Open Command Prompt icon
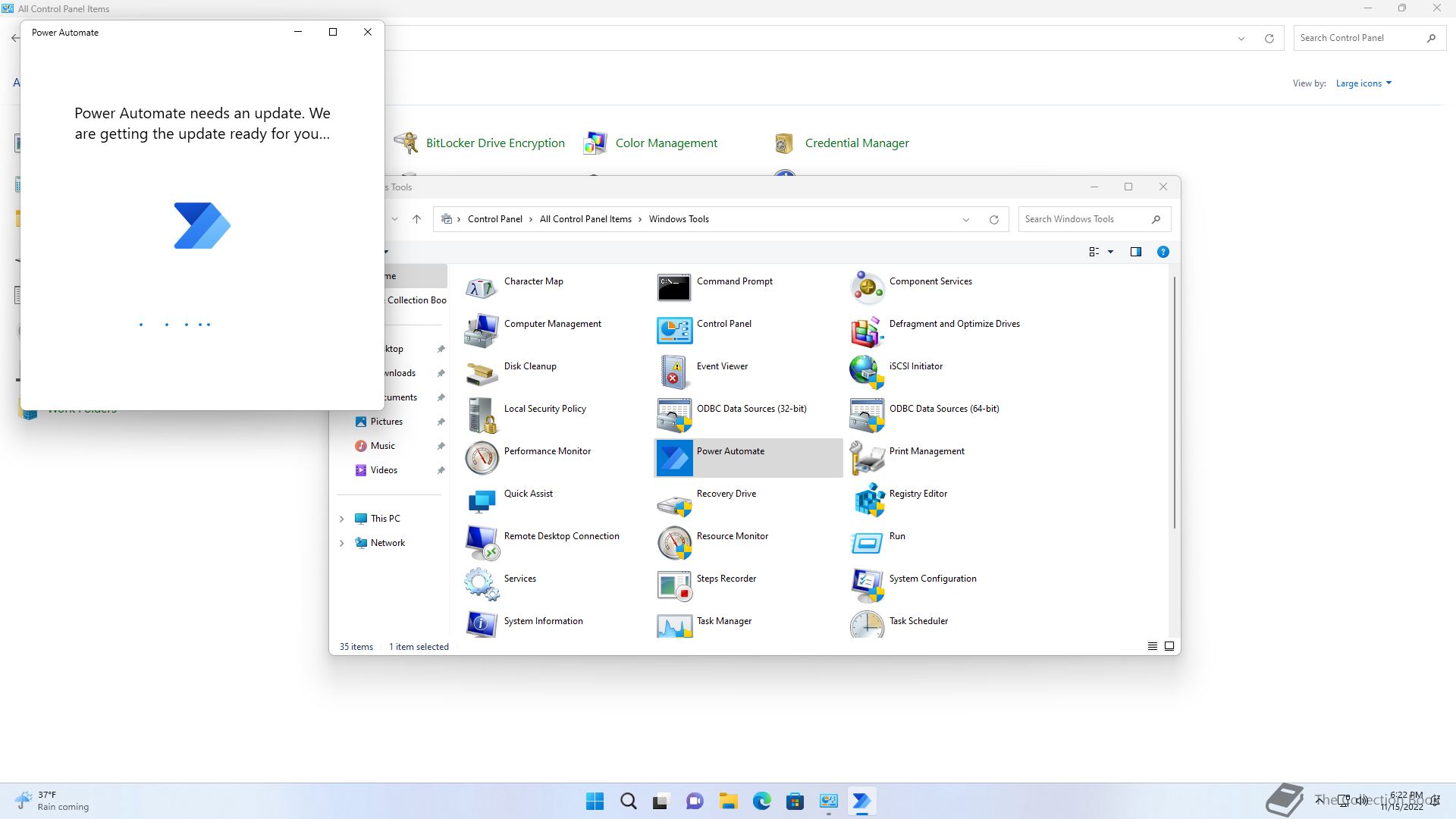This screenshot has width=1456, height=819. [674, 288]
